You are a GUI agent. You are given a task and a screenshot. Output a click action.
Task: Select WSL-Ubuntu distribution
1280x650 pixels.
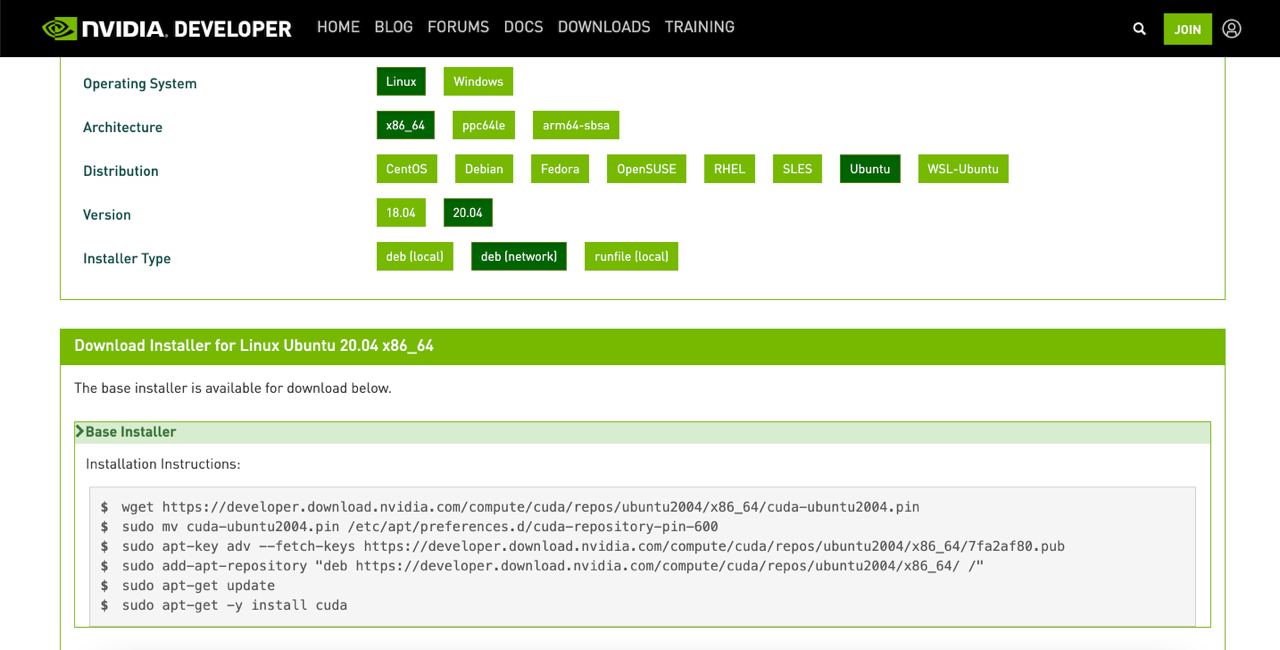pos(963,169)
